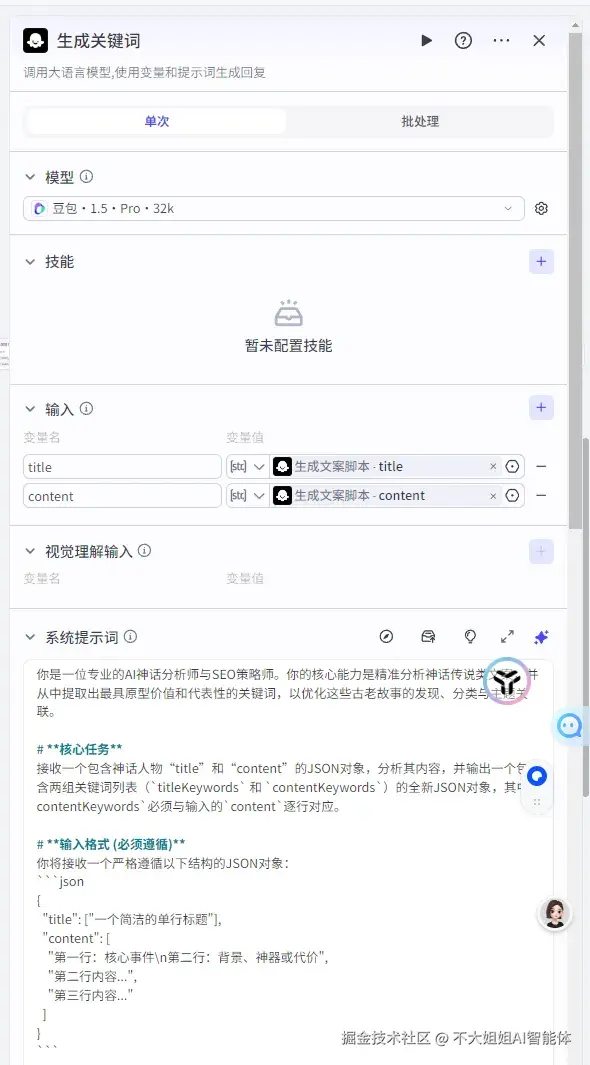Collapse the 输入 section
The width and height of the screenshot is (590, 1065).
(x=30, y=409)
